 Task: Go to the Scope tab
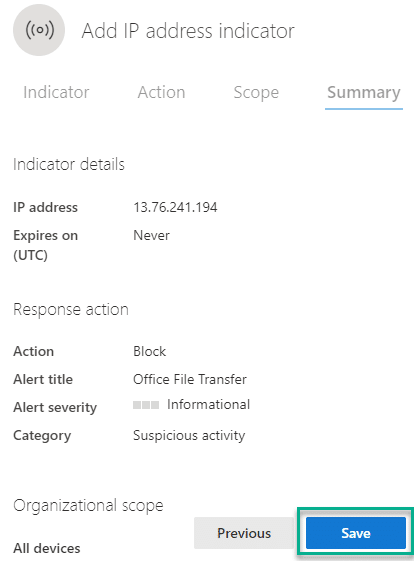pos(256,93)
